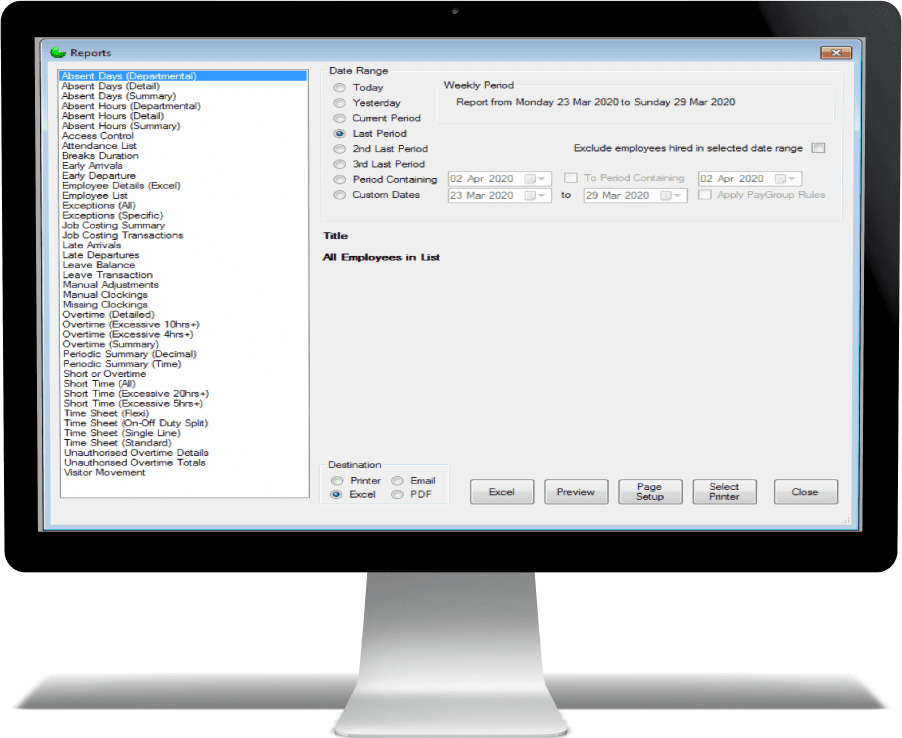
Task: Open Page Setup
Action: pos(649,492)
